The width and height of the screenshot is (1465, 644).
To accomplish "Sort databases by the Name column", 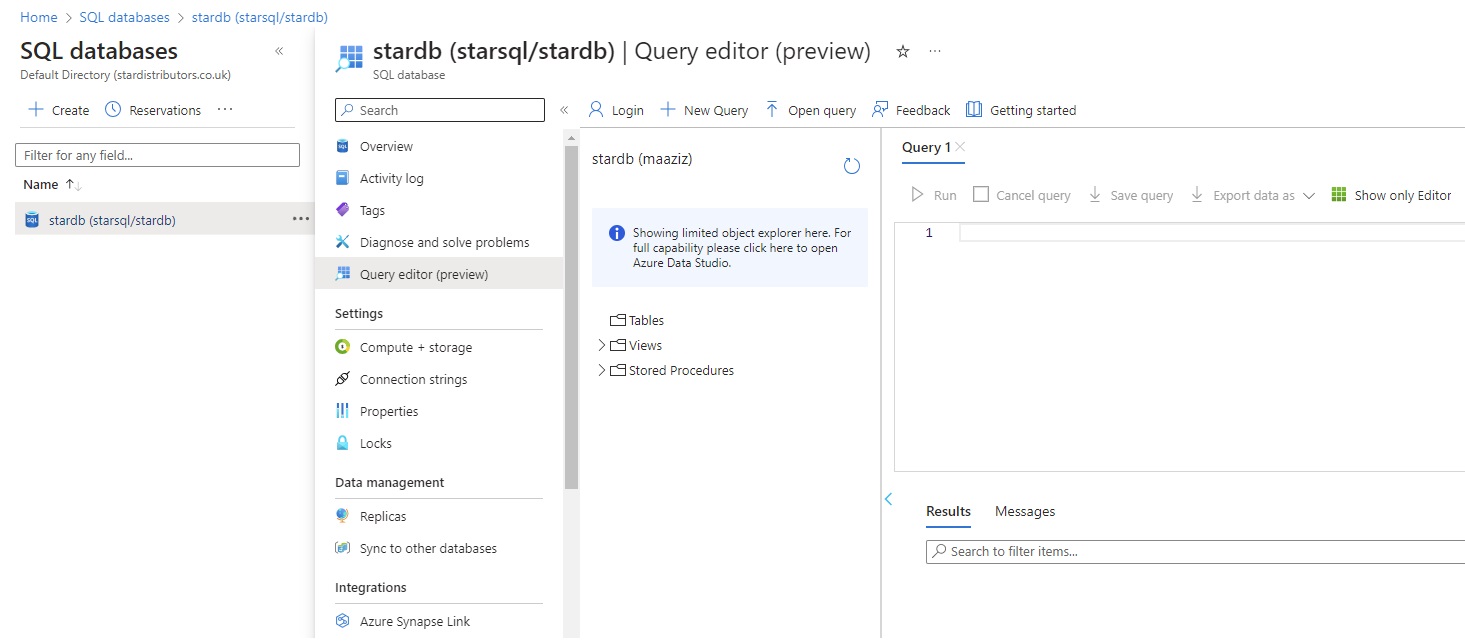I will pos(52,184).
